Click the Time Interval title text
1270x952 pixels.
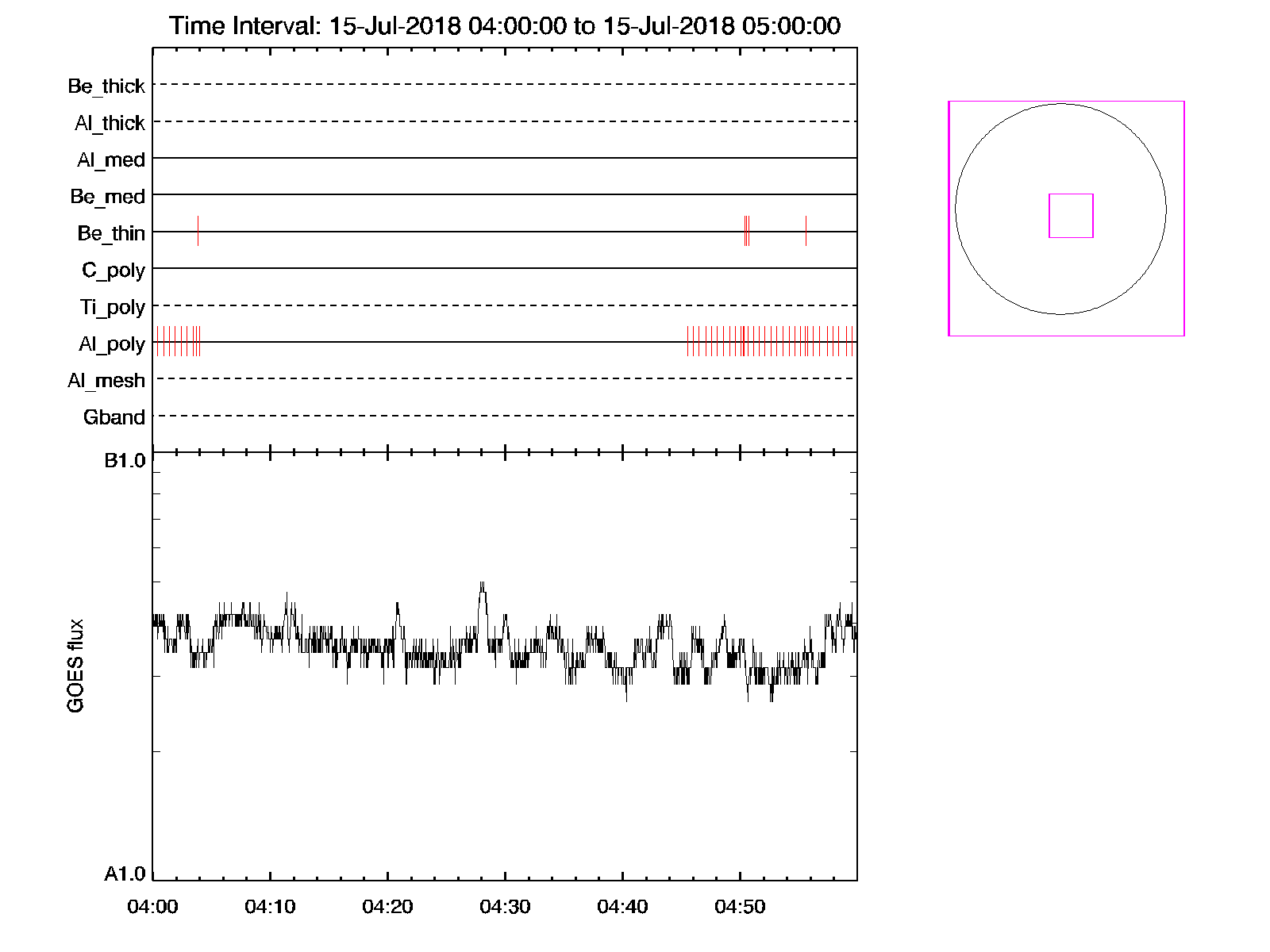505,25
